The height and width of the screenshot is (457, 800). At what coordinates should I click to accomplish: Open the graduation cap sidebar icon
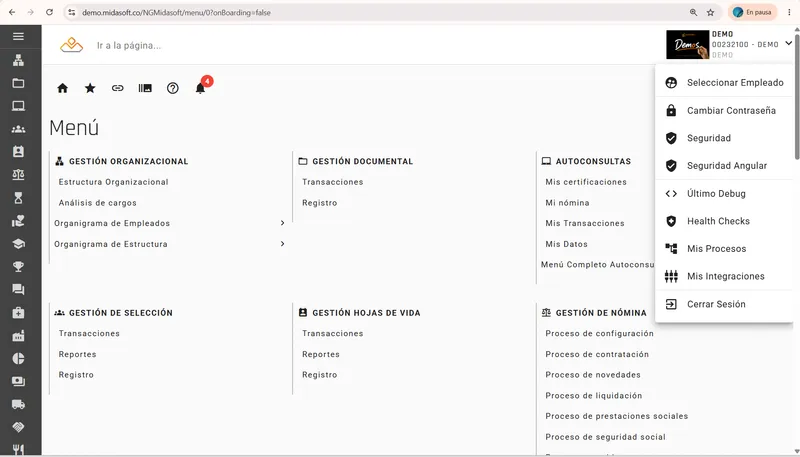point(18,244)
